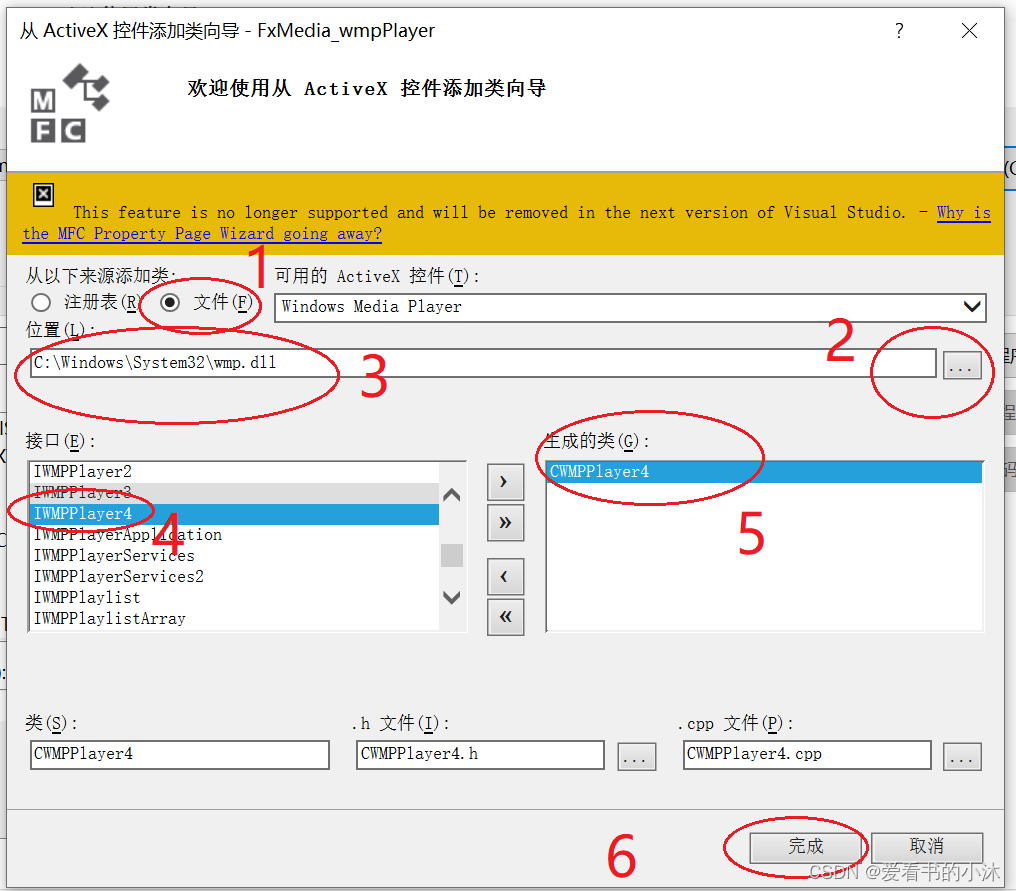Browse for the .cpp file location
The image size is (1016, 891).
[962, 757]
